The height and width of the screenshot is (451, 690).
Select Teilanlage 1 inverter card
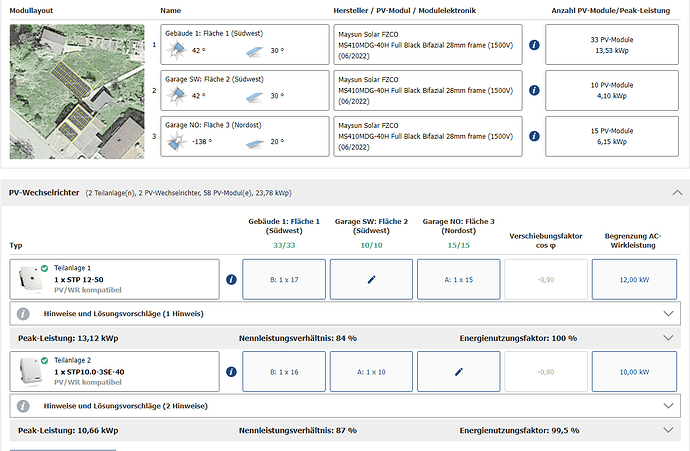(x=114, y=279)
